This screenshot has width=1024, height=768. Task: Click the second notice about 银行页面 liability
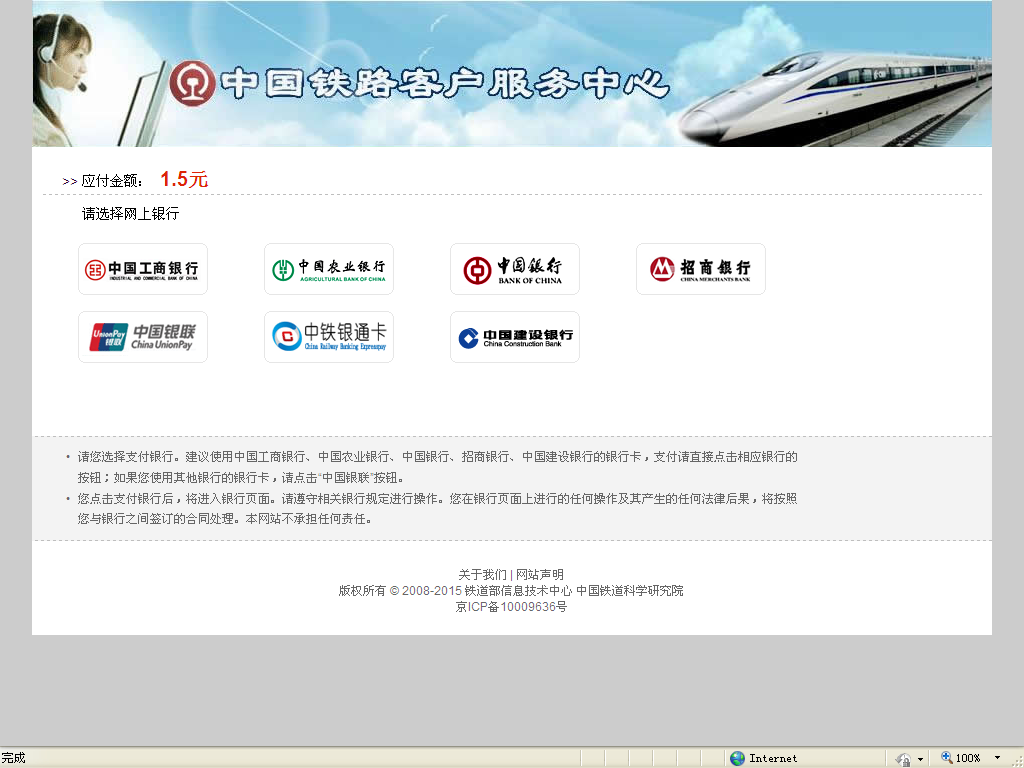(438, 509)
